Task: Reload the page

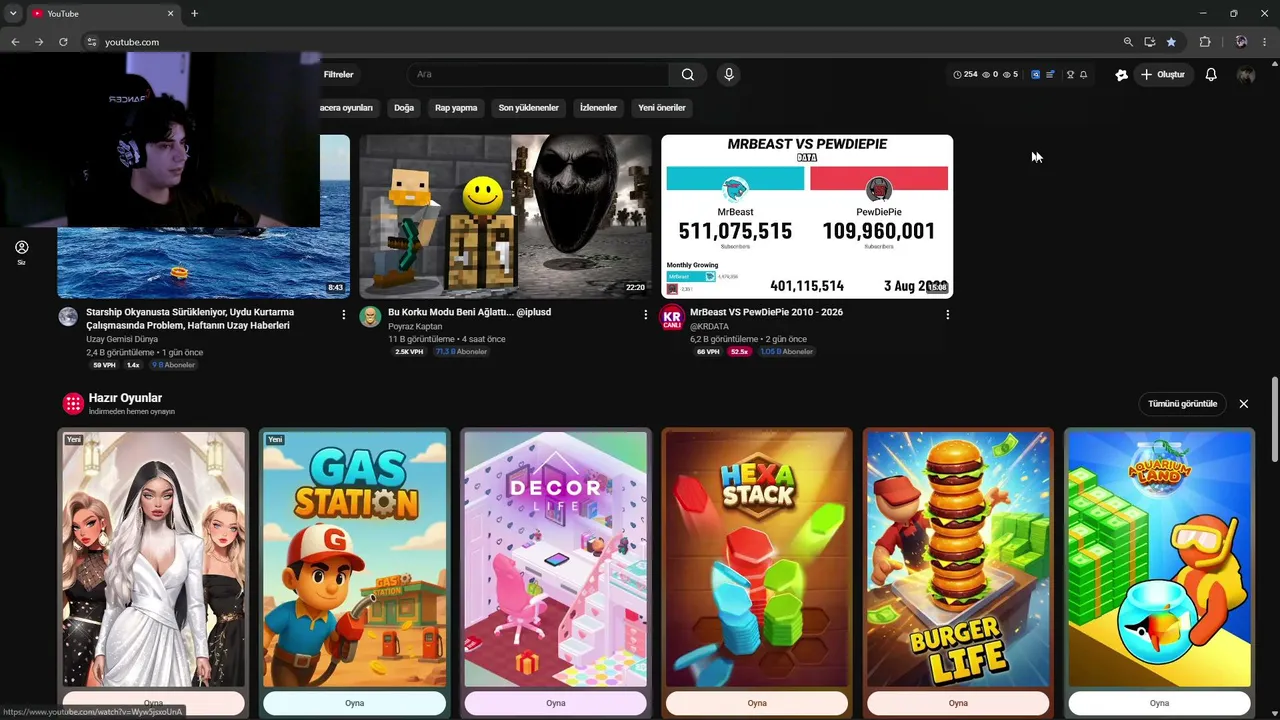Action: click(x=63, y=42)
